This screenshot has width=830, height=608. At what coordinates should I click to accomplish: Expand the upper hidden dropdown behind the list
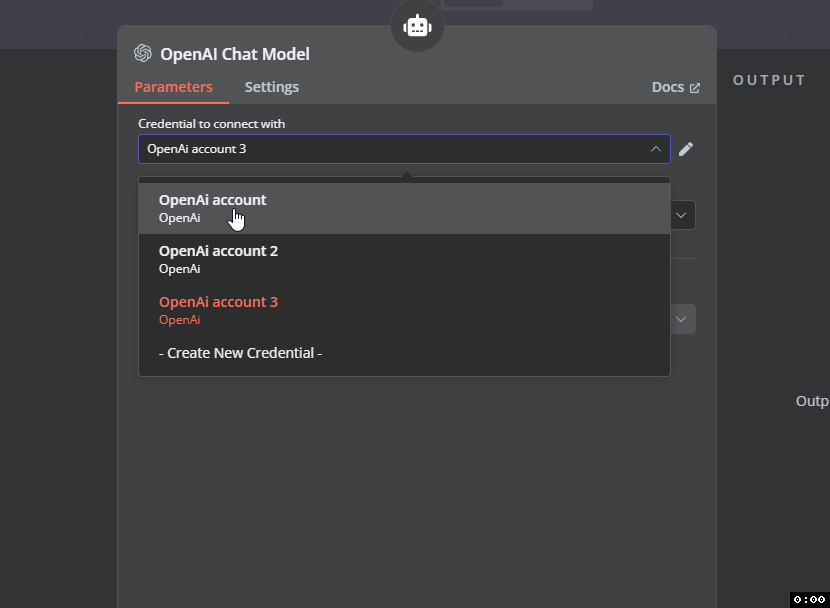pos(681,215)
